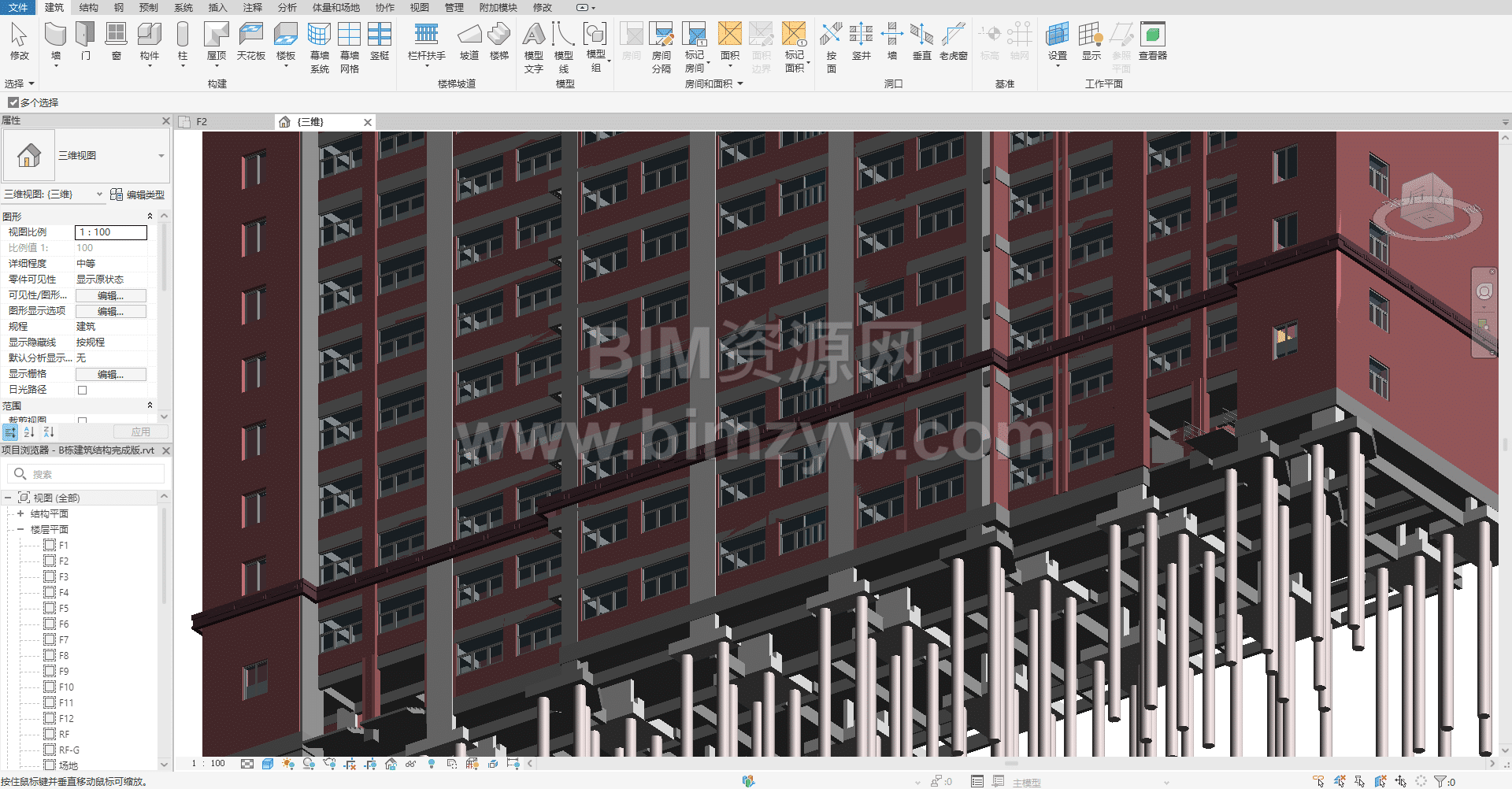This screenshot has width=1512, height=789.
Task: Switch to the 管理 ribbon tab
Action: (x=454, y=7)
